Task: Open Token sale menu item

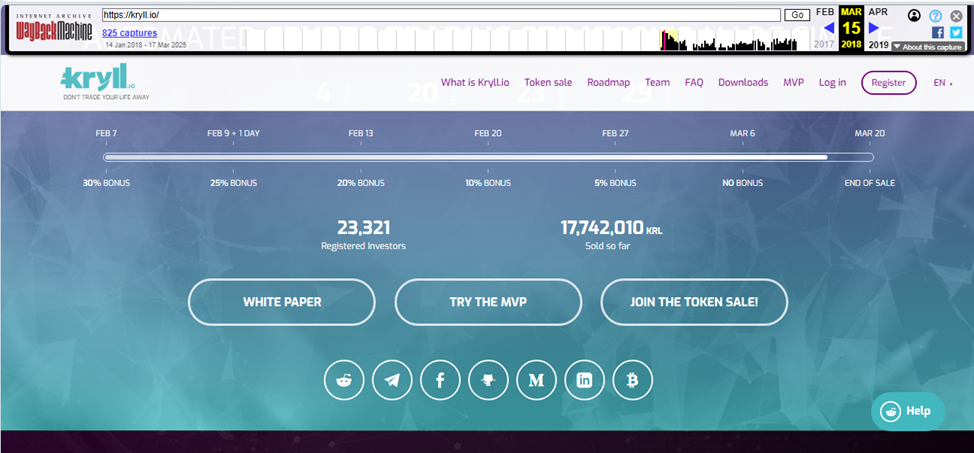Action: [x=548, y=83]
